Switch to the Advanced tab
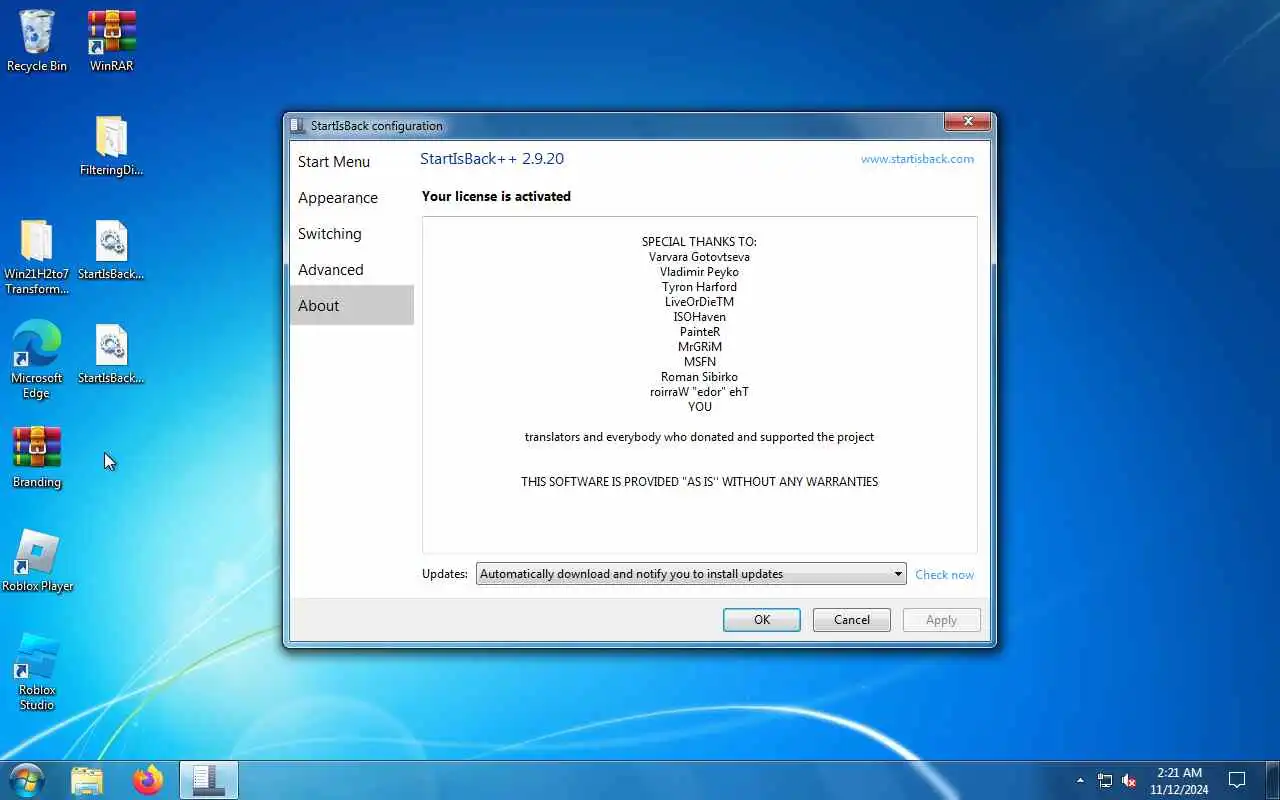Image resolution: width=1280 pixels, height=800 pixels. pos(351,270)
